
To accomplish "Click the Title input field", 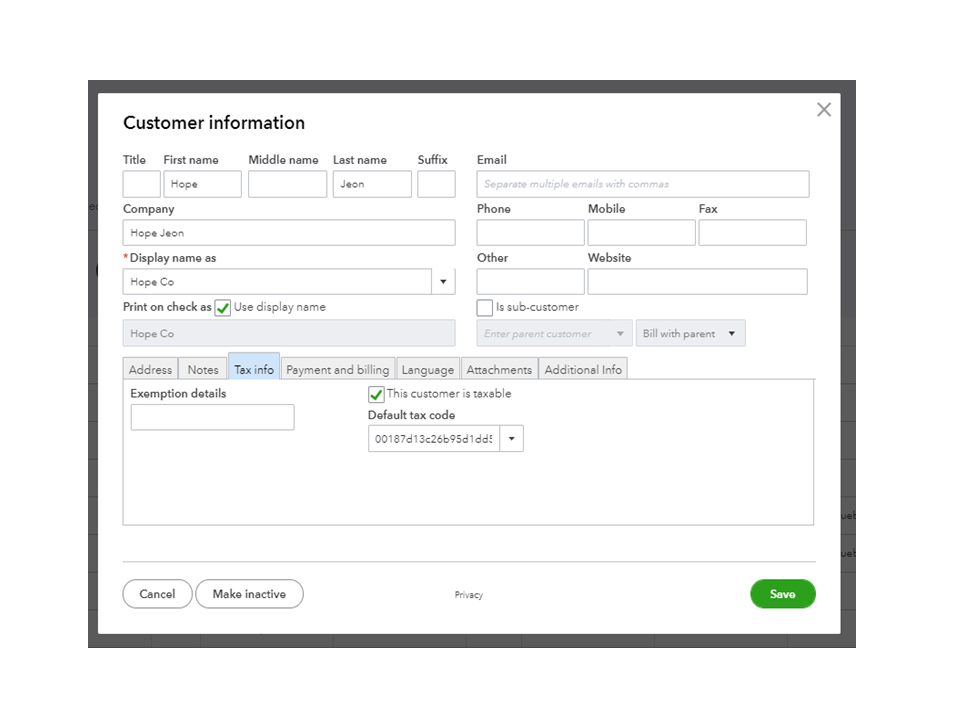I will point(141,184).
